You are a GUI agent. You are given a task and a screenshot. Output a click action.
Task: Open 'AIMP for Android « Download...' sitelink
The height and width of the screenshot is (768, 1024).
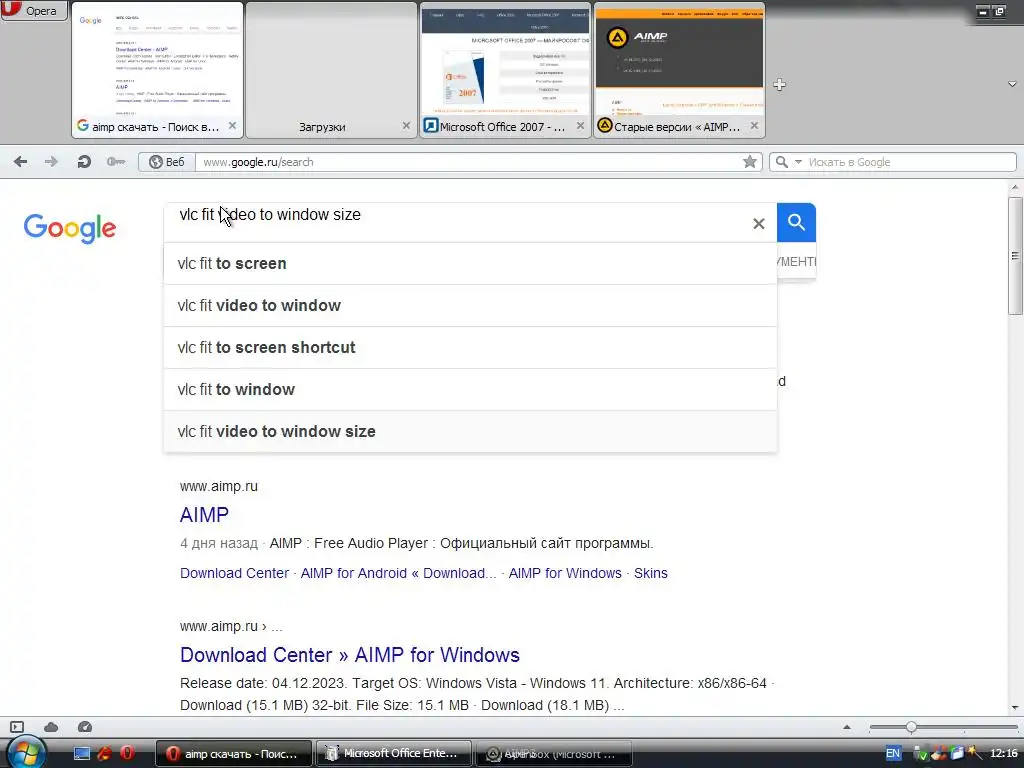click(x=398, y=573)
